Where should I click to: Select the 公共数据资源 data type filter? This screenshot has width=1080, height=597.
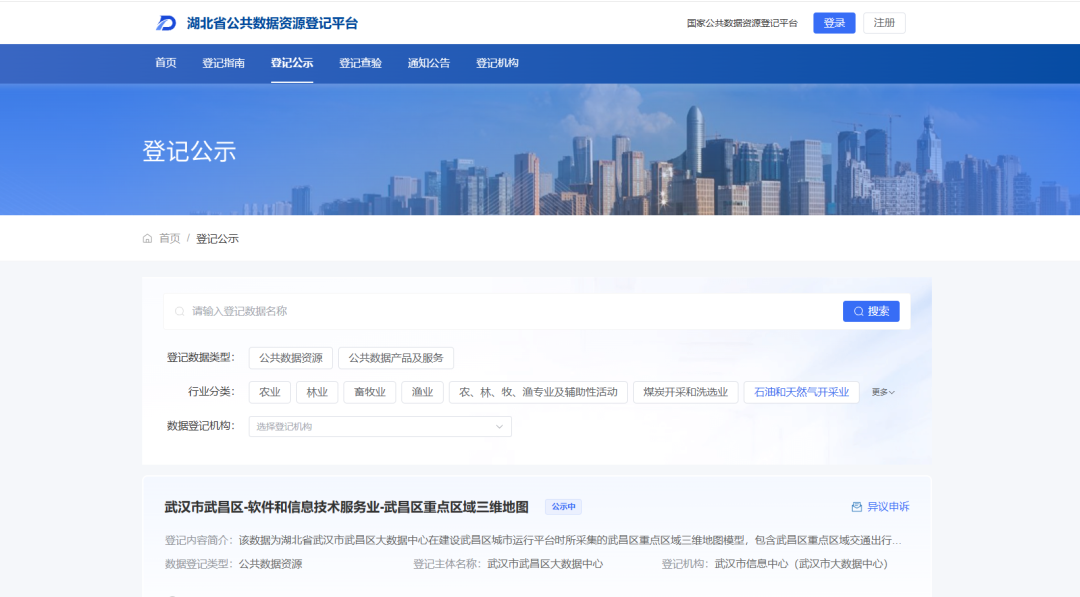tap(290, 358)
